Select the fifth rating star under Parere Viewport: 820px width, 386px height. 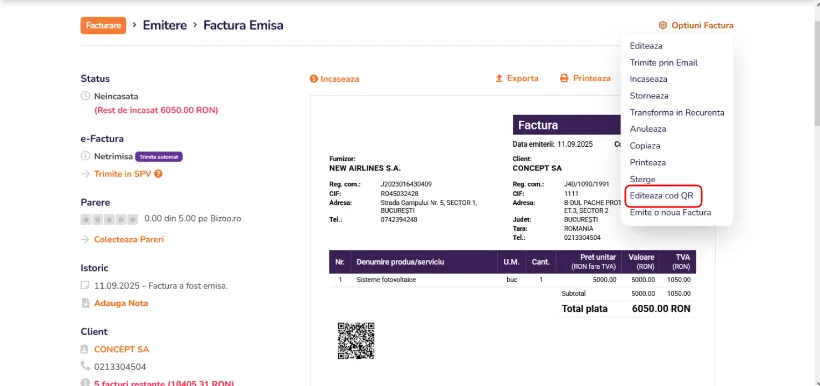point(133,219)
